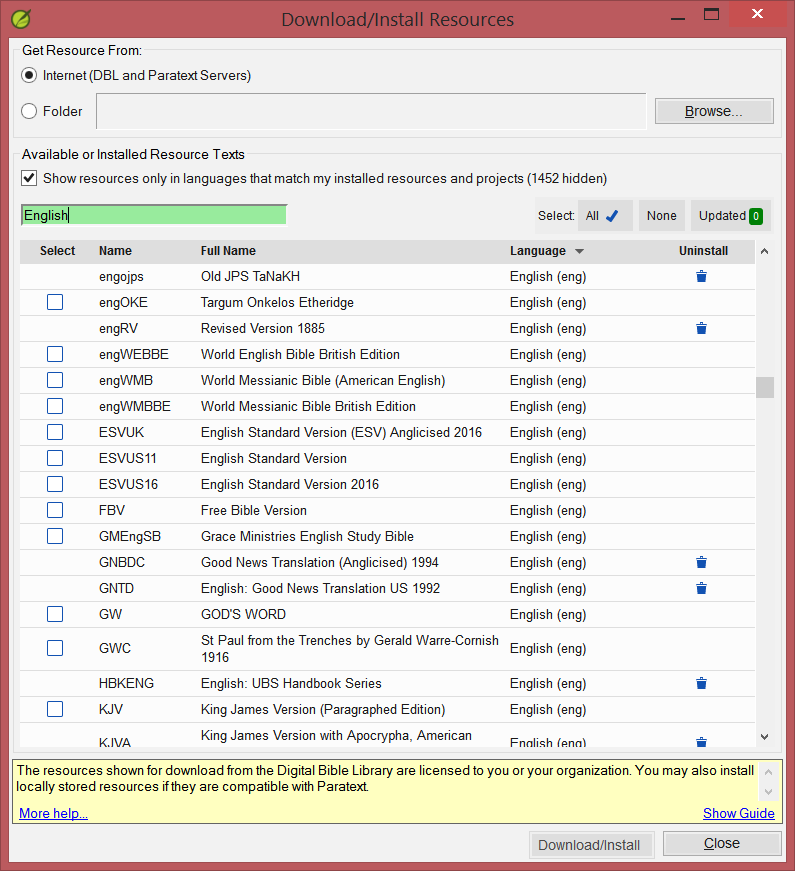Click English: UBS Handbook Series text
Image resolution: width=795 pixels, height=871 pixels.
291,683
